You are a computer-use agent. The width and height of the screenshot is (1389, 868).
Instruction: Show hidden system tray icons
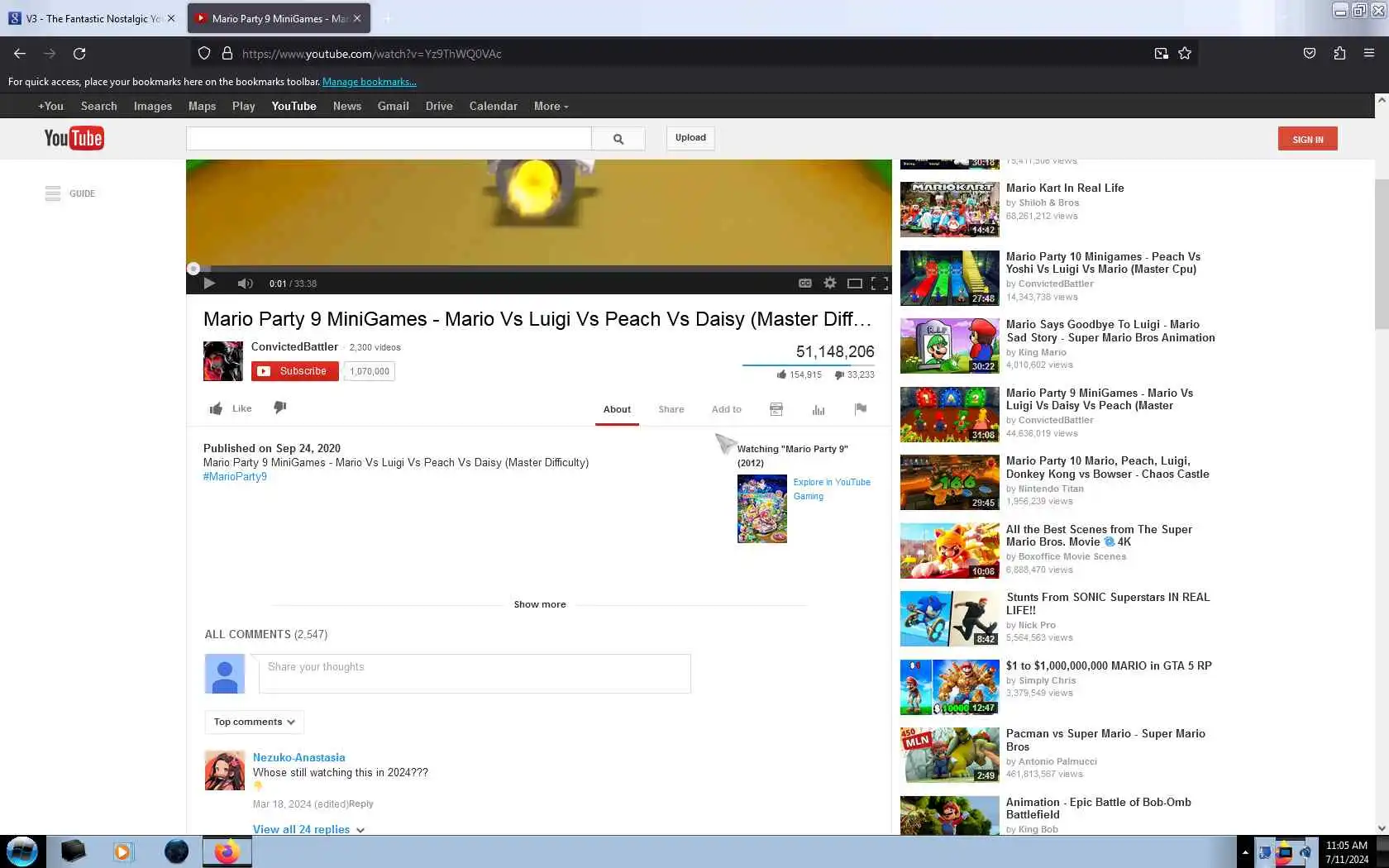tap(1244, 851)
